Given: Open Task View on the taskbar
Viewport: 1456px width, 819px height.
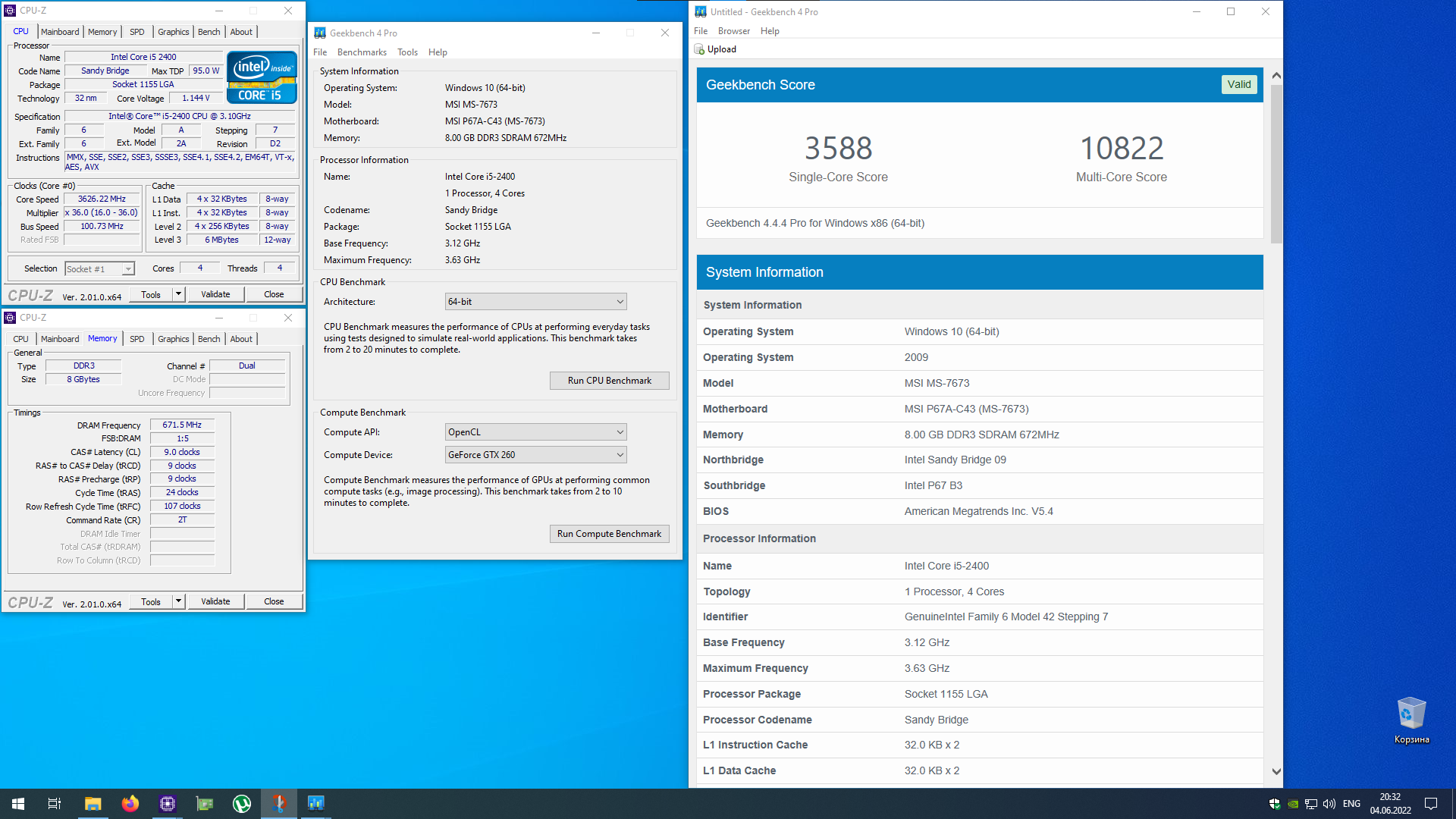Looking at the screenshot, I should point(55,804).
